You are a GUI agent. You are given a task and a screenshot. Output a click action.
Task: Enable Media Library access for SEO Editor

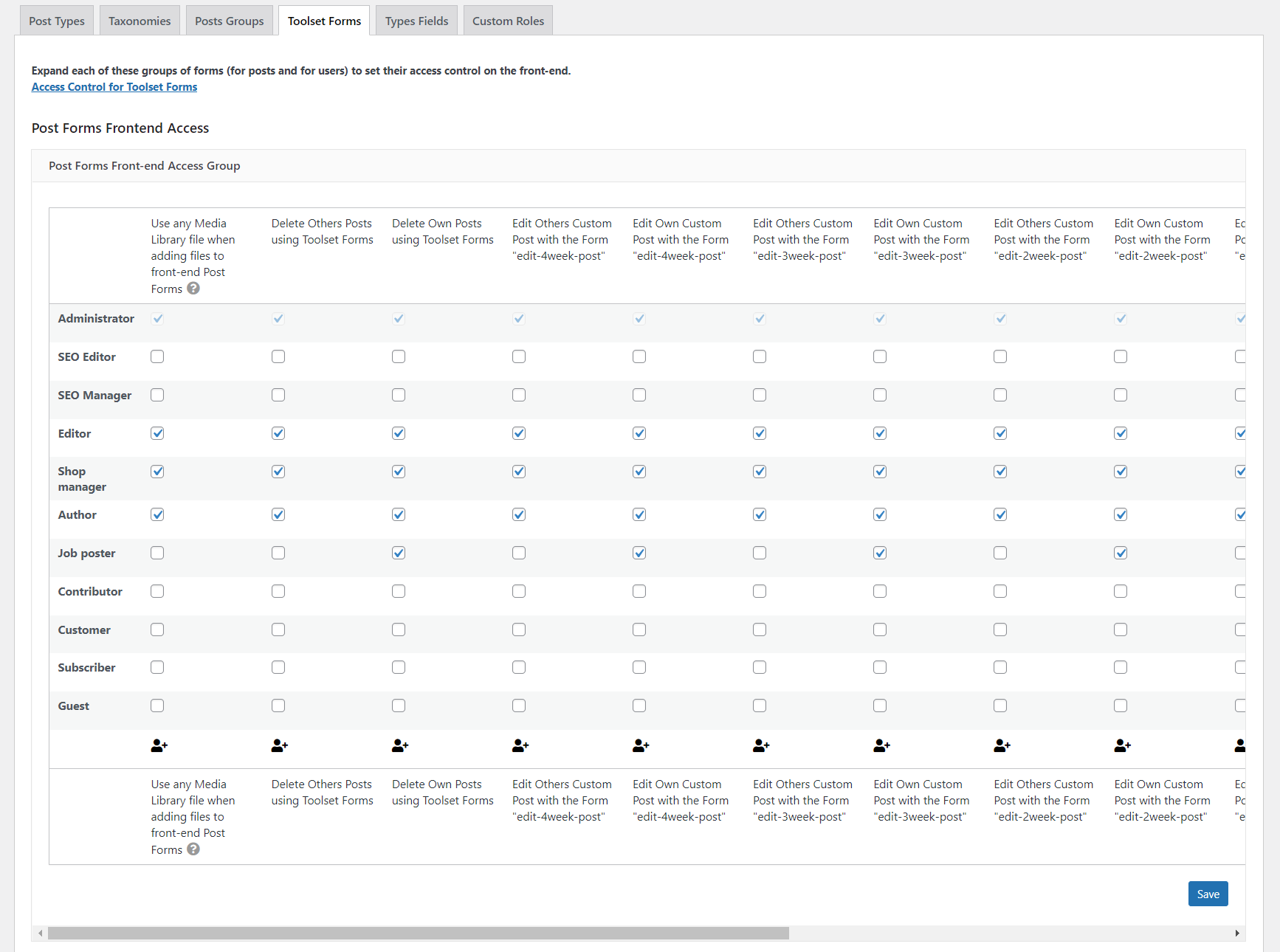click(157, 356)
